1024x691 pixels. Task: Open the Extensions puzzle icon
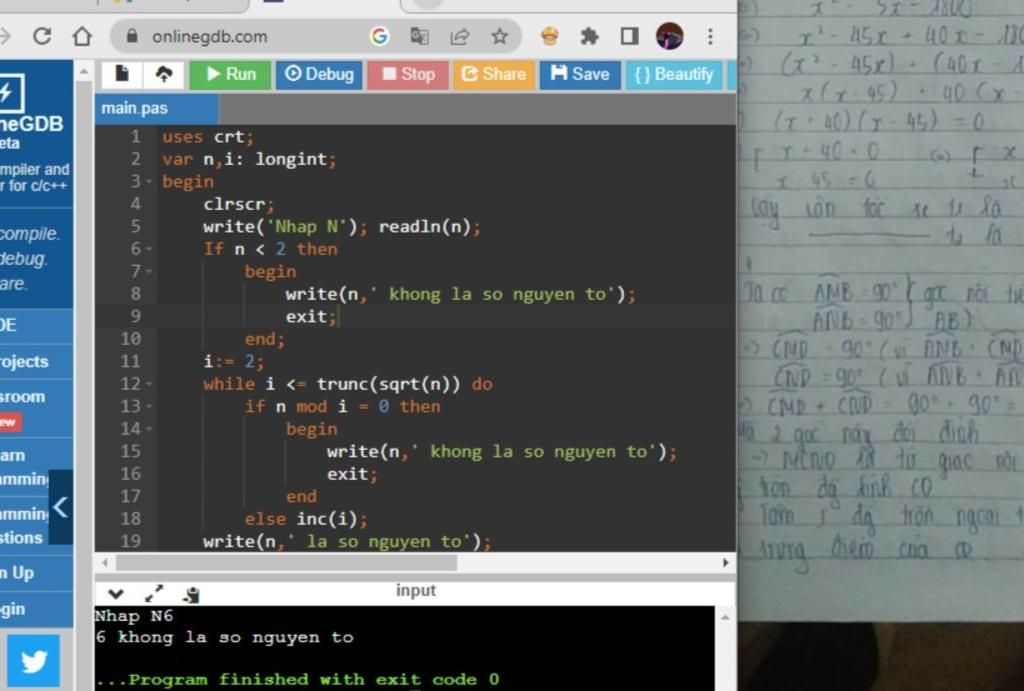click(590, 36)
